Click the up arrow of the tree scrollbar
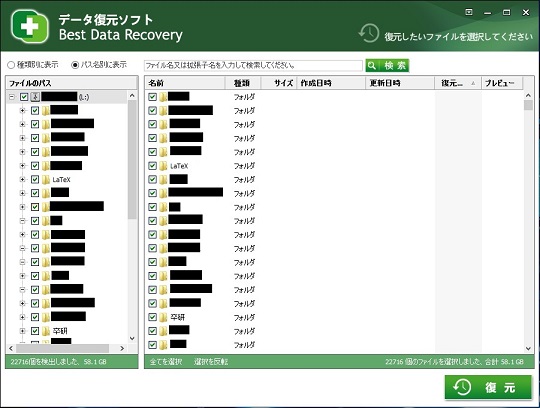 pos(132,95)
